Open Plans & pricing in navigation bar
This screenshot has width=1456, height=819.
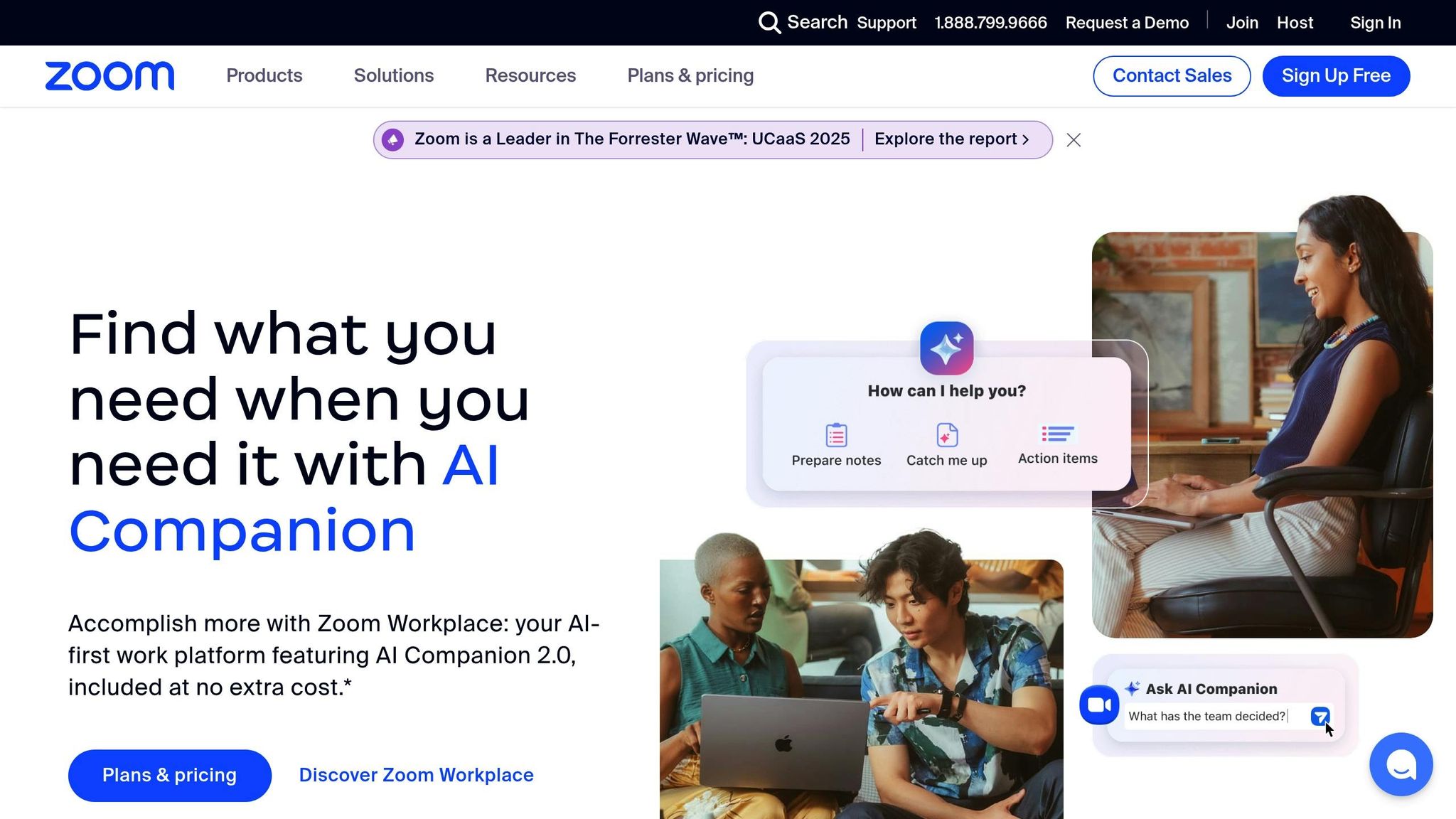[690, 75]
